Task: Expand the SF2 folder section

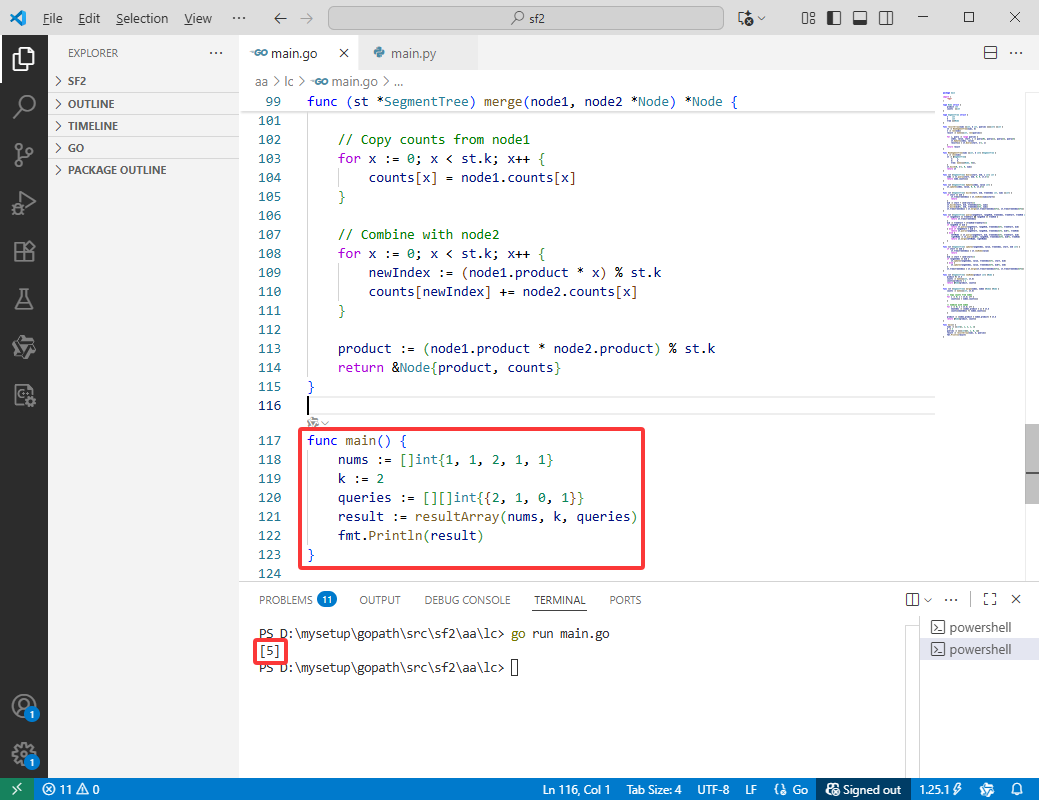Action: (143, 81)
